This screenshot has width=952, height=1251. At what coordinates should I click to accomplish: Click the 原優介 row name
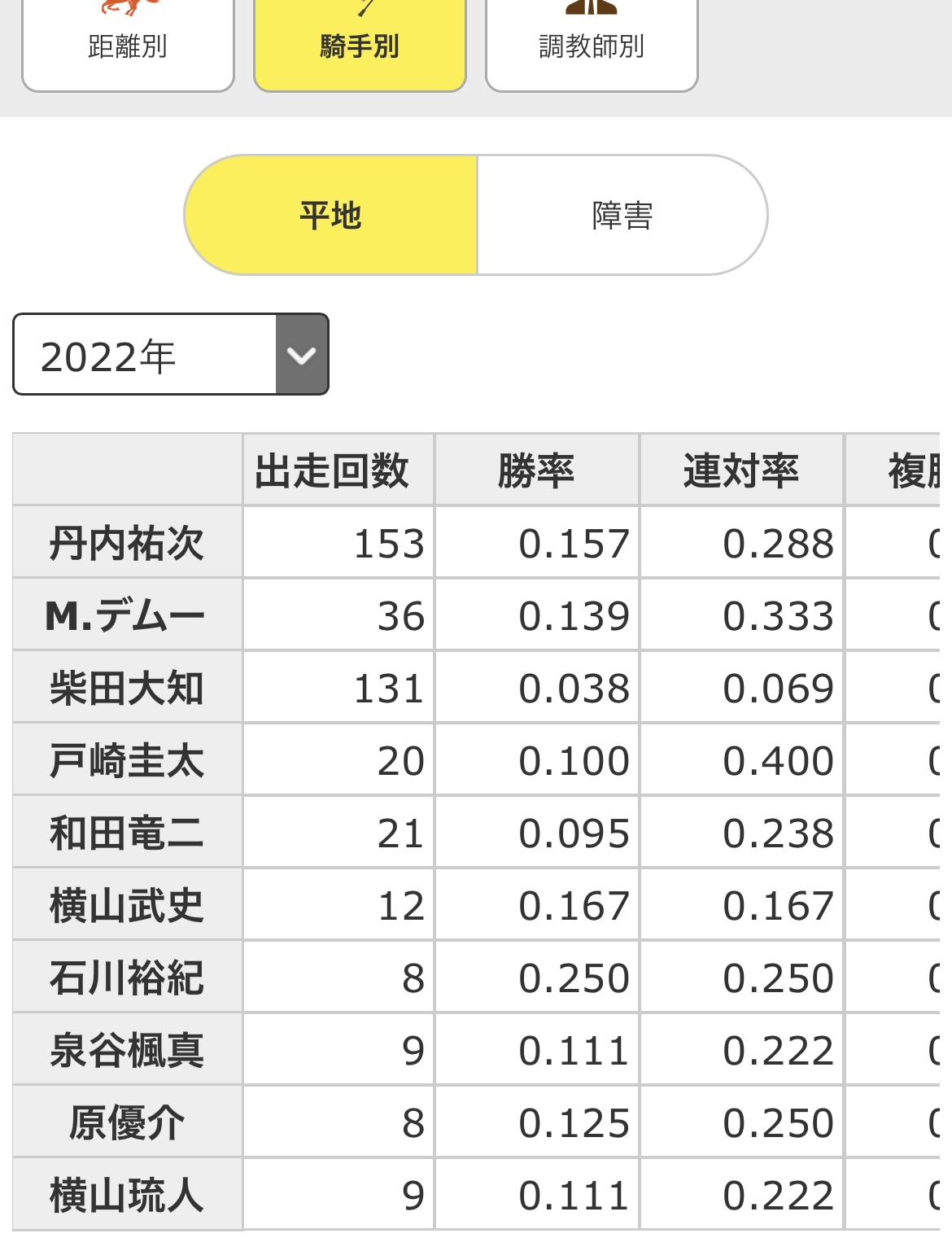click(x=127, y=1122)
